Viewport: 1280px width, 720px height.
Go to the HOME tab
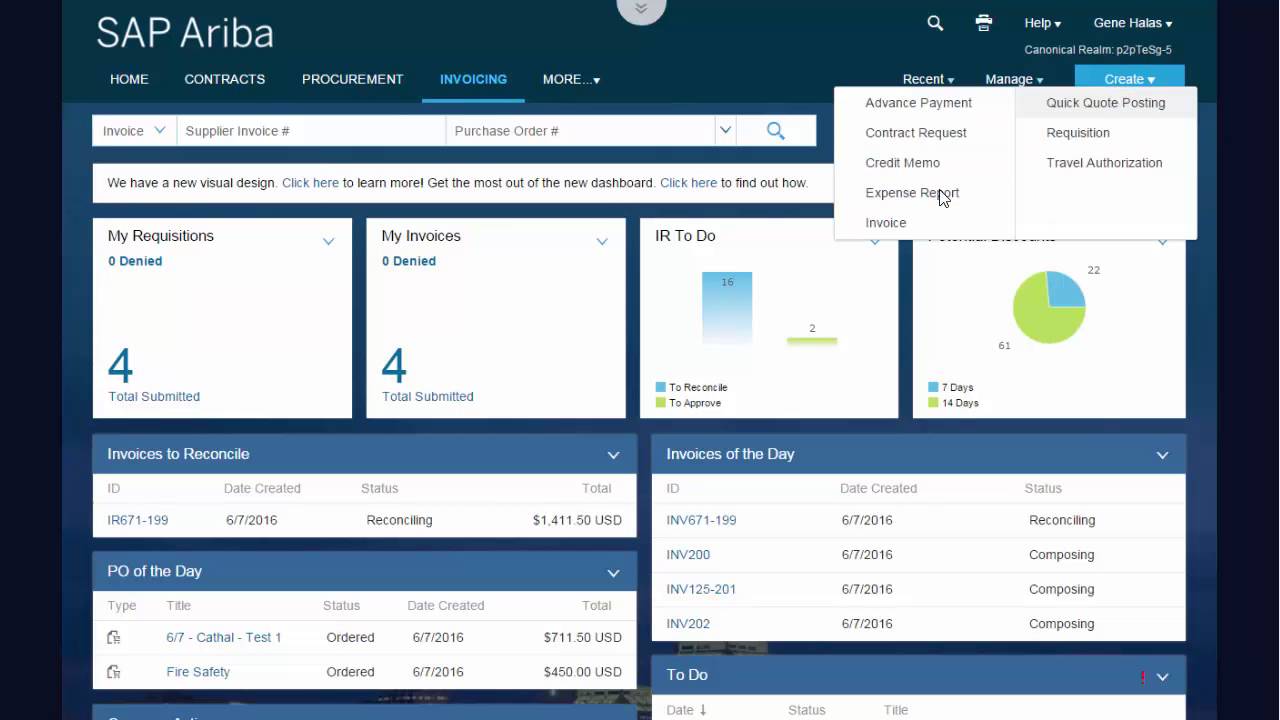click(x=129, y=79)
